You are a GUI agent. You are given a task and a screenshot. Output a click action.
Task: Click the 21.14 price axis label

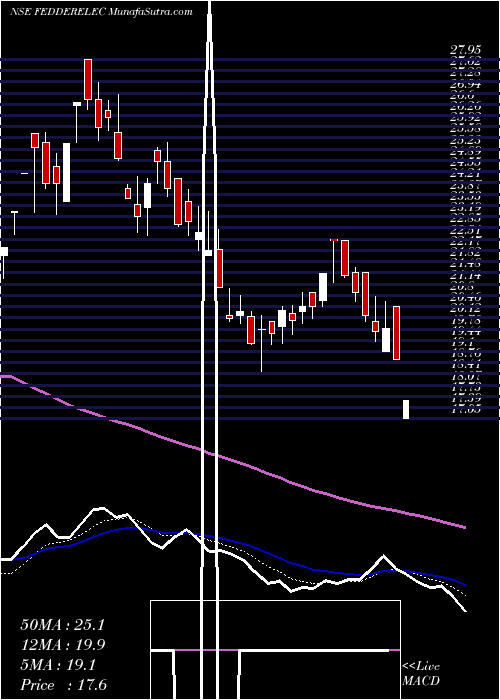[x=465, y=275]
